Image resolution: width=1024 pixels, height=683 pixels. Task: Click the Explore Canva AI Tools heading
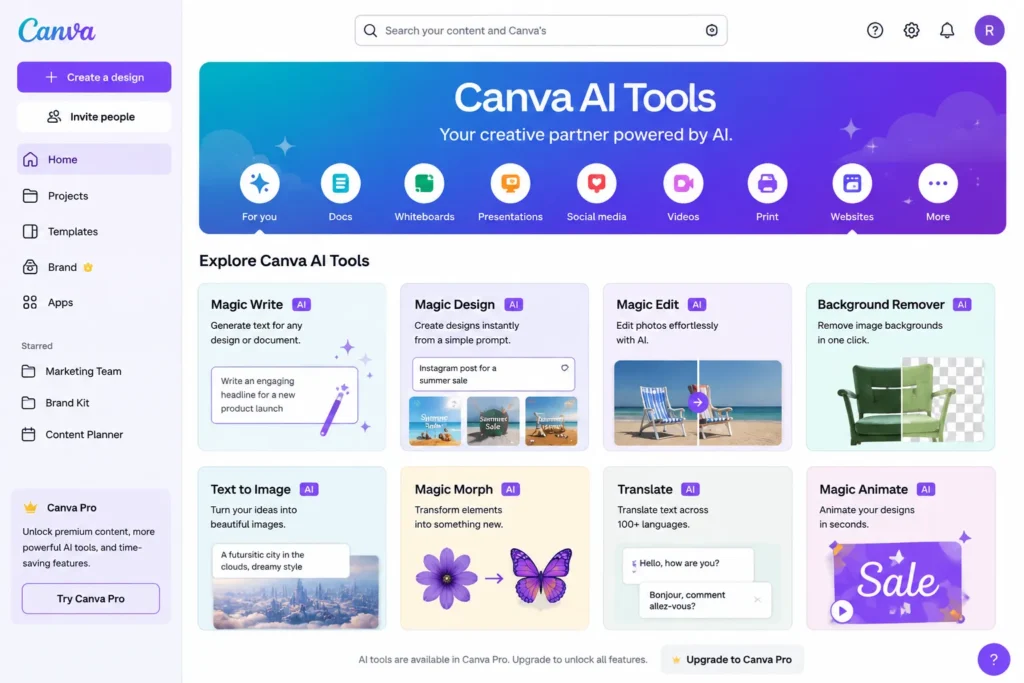pyautogui.click(x=284, y=261)
